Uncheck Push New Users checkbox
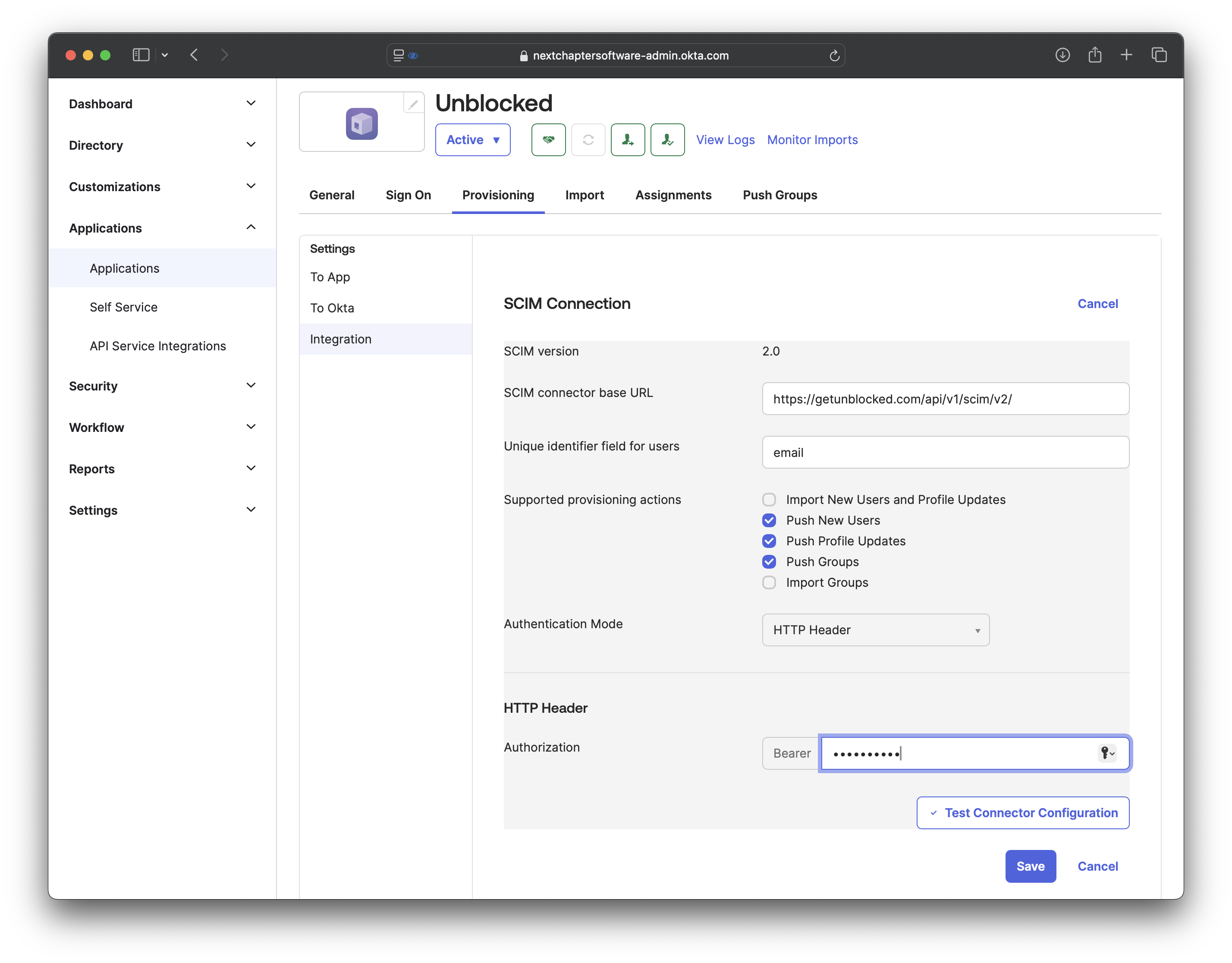This screenshot has width=1232, height=963. (x=769, y=520)
